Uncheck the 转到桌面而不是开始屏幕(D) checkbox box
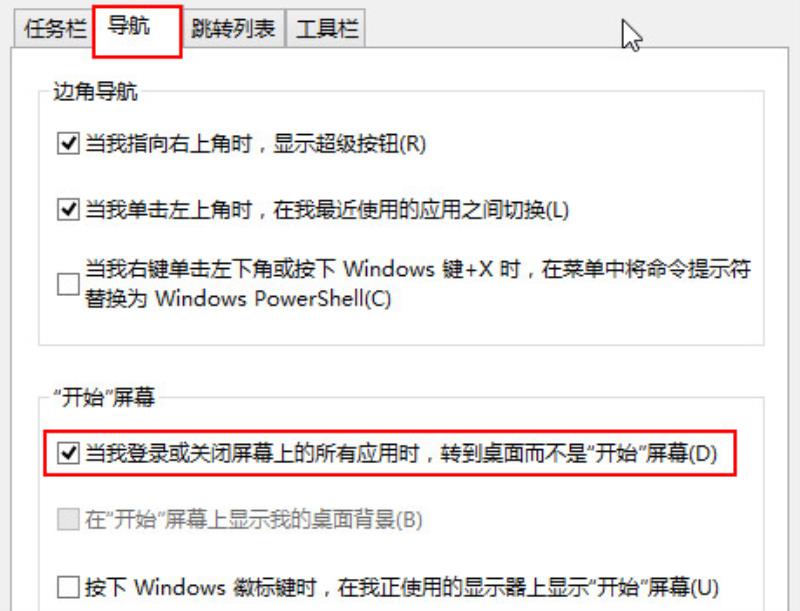Screen dimensions: 800x611 tap(68, 453)
